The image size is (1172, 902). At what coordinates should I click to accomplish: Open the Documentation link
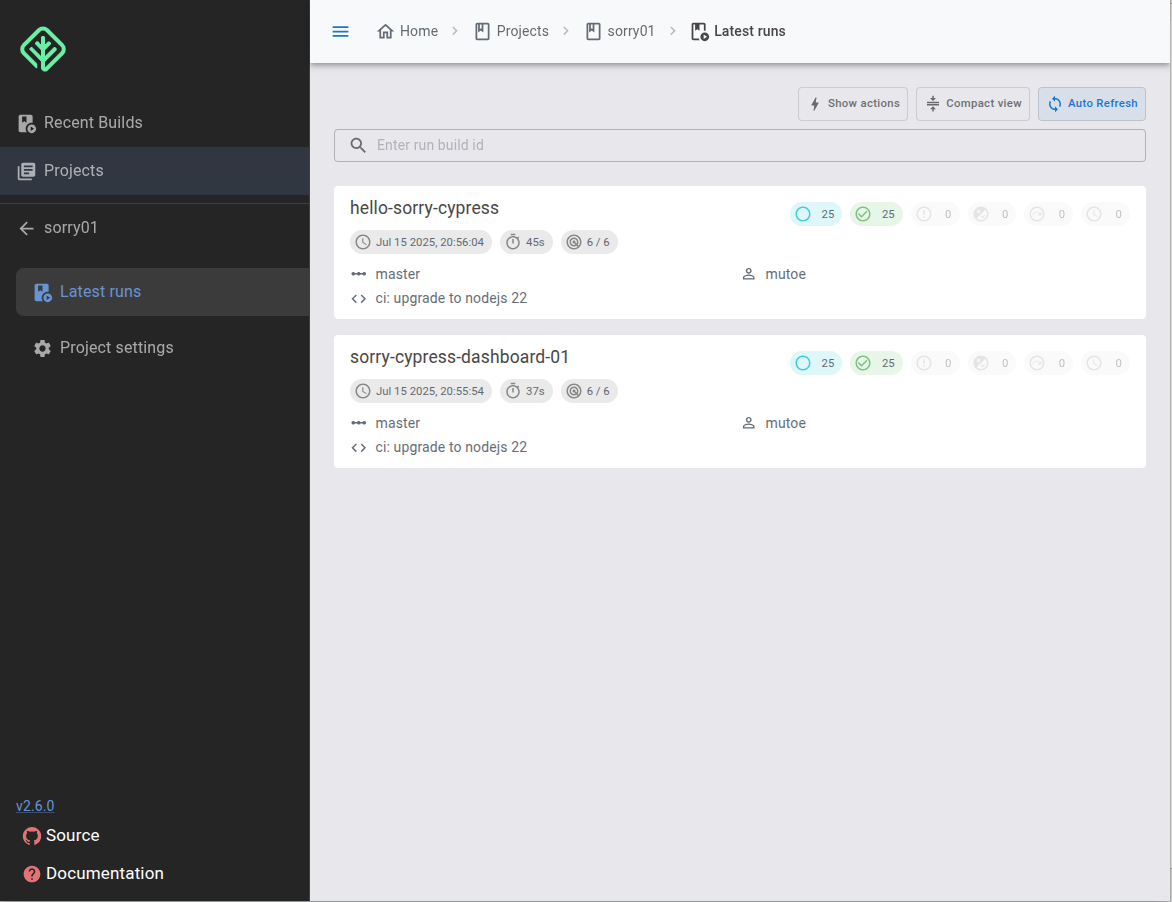tap(93, 874)
